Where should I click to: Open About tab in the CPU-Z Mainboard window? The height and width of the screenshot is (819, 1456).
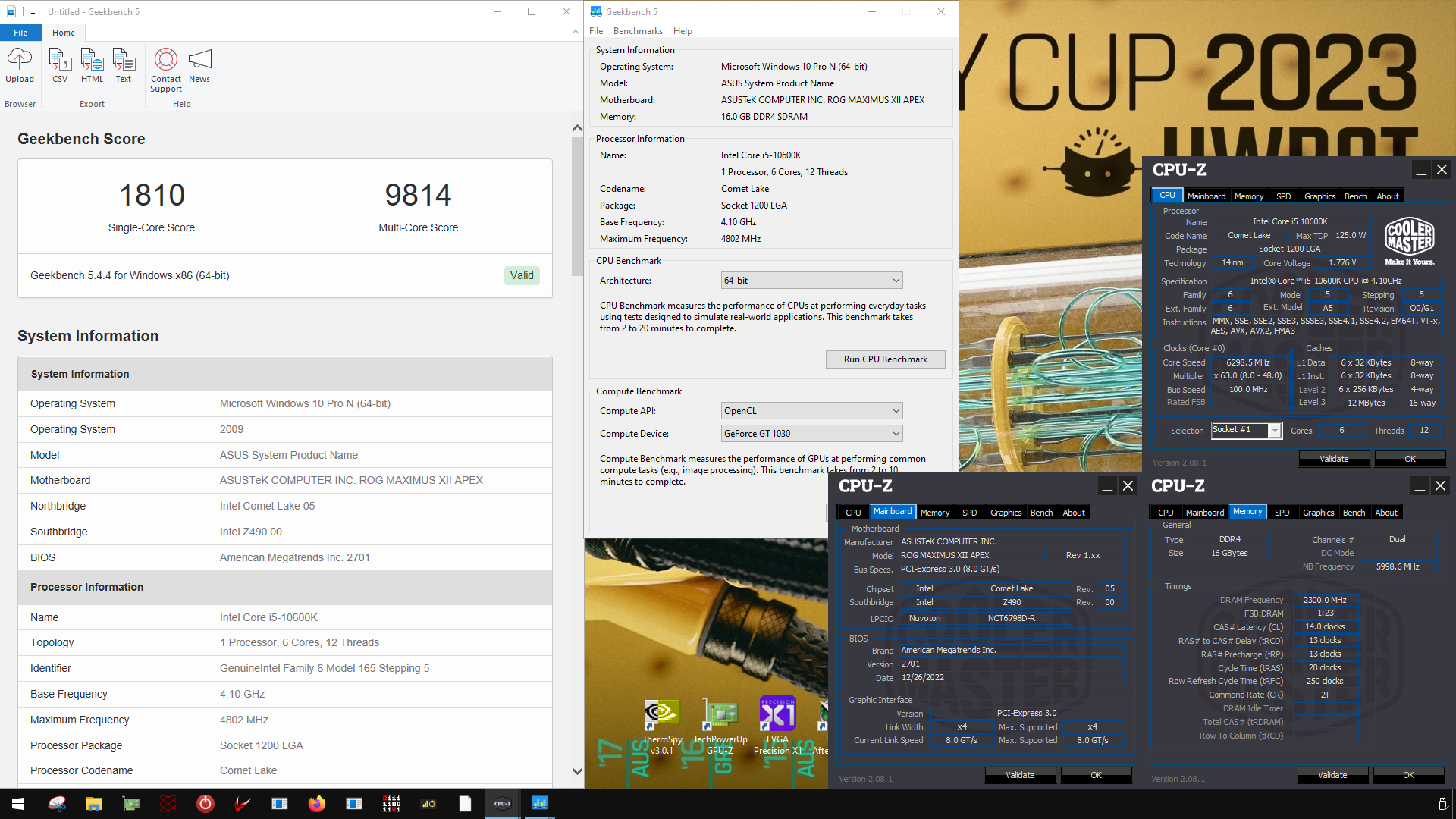pyautogui.click(x=1073, y=513)
